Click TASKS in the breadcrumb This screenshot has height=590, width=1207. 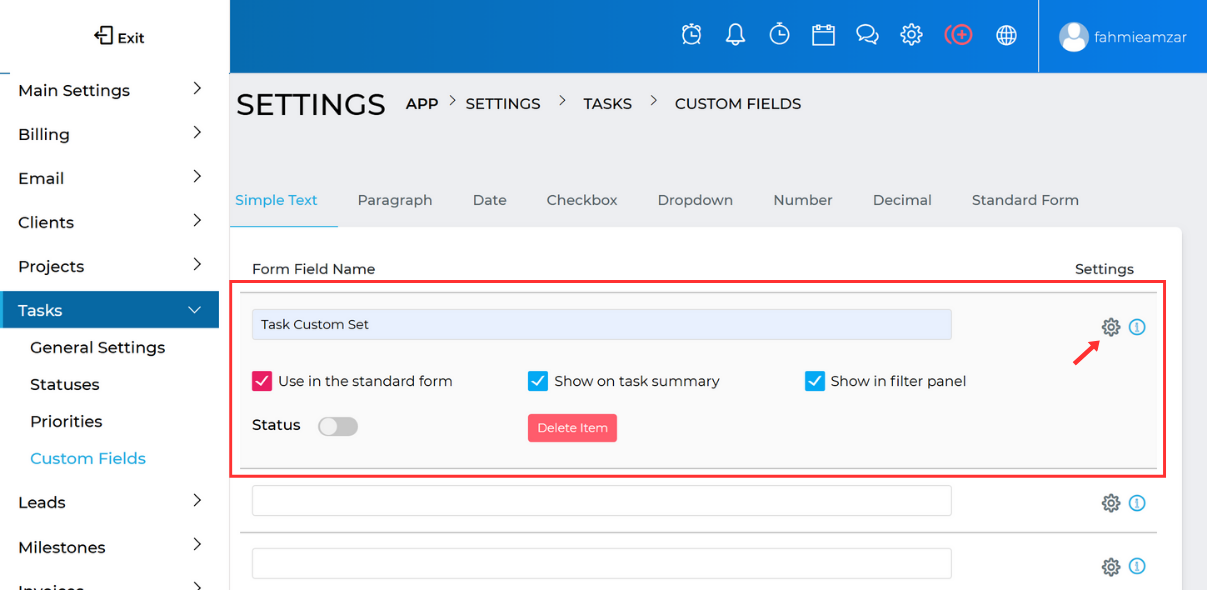[608, 103]
